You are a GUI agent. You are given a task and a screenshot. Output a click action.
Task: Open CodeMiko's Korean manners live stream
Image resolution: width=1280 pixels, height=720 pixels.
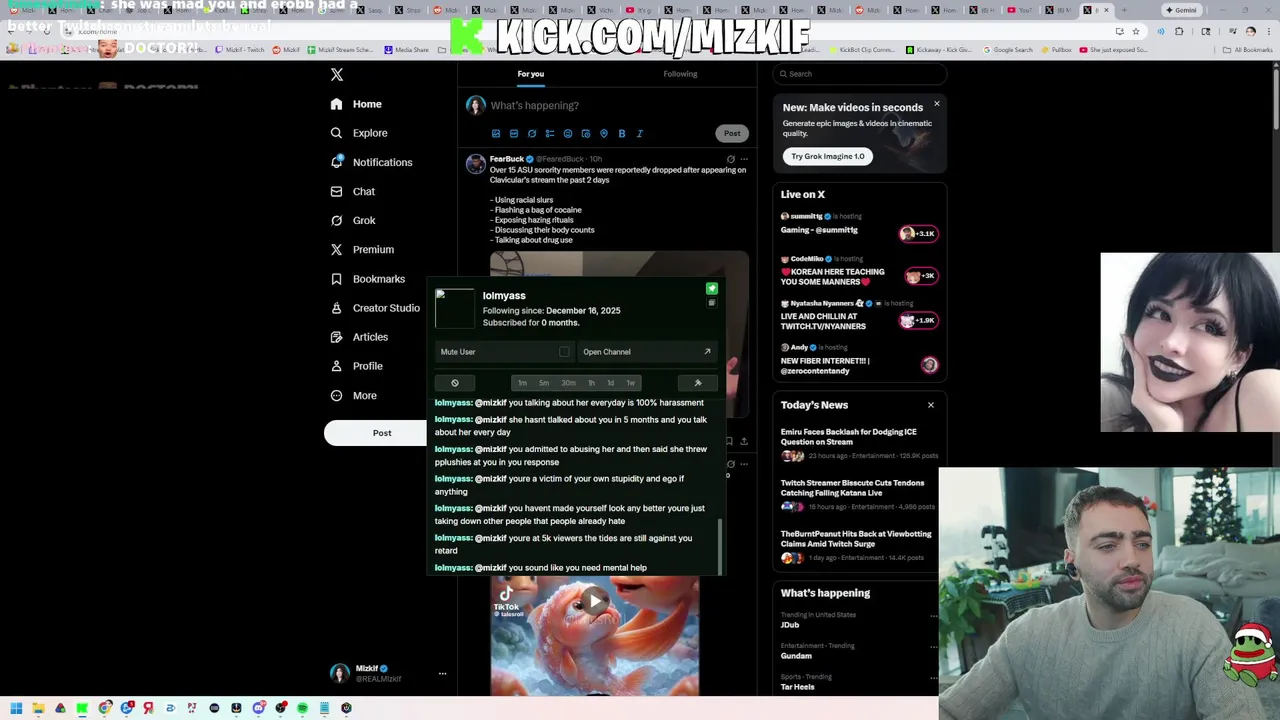click(x=860, y=271)
